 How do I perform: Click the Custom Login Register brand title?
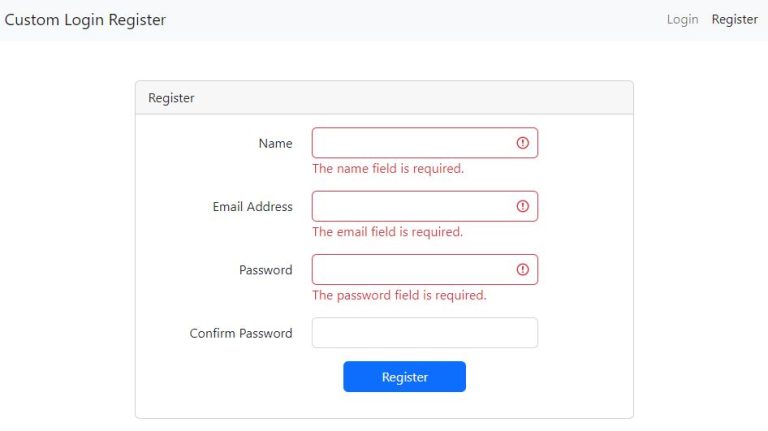pyautogui.click(x=85, y=20)
